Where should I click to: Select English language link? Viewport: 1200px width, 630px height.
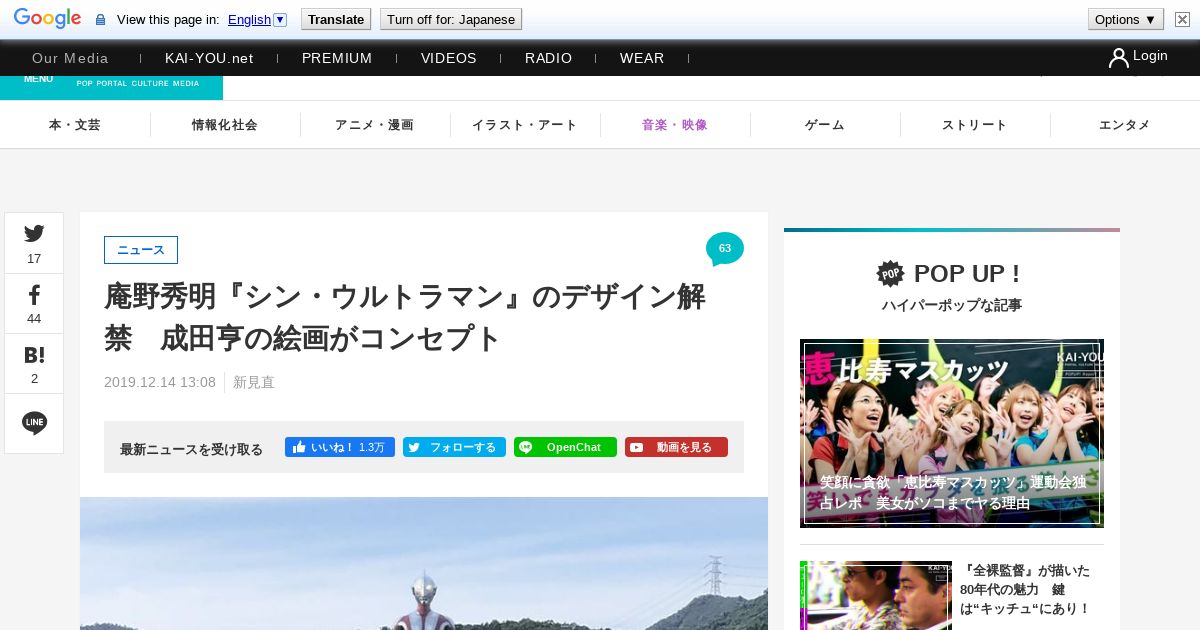click(249, 19)
